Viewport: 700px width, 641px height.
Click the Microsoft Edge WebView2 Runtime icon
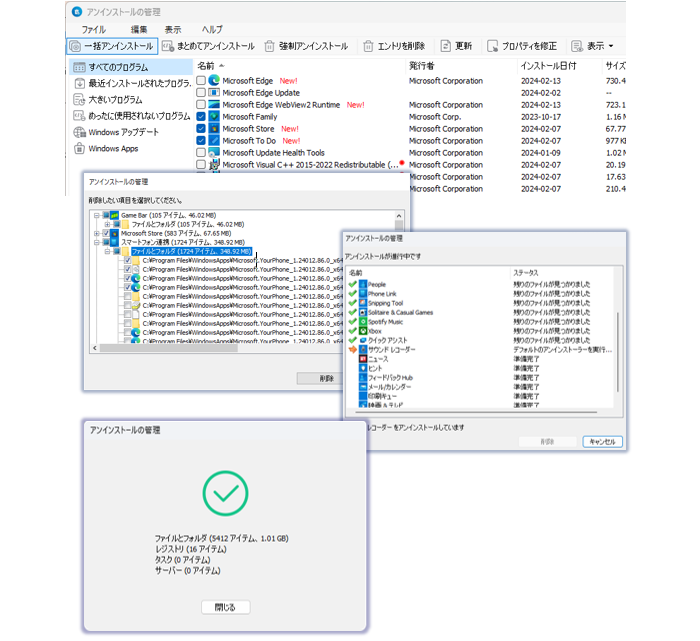pyautogui.click(x=214, y=104)
